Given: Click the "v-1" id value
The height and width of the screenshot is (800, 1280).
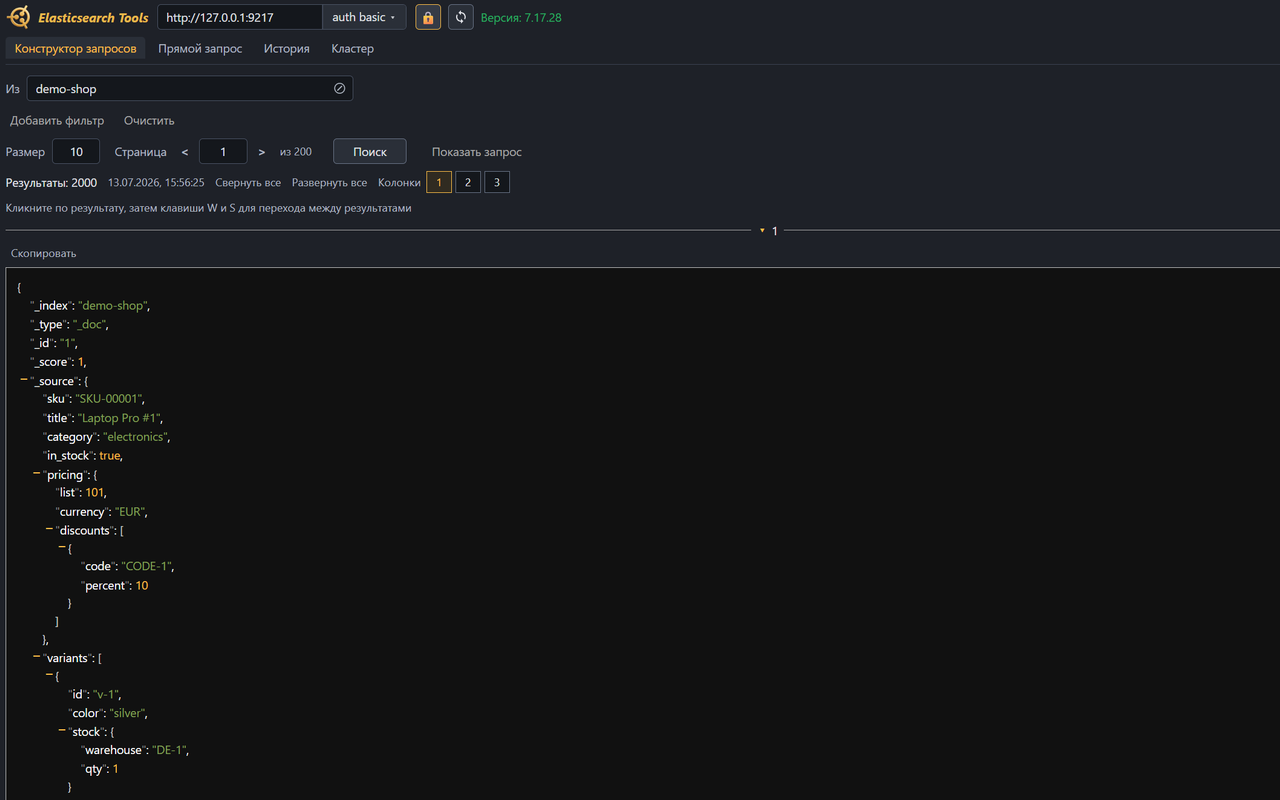Looking at the screenshot, I should [x=106, y=694].
